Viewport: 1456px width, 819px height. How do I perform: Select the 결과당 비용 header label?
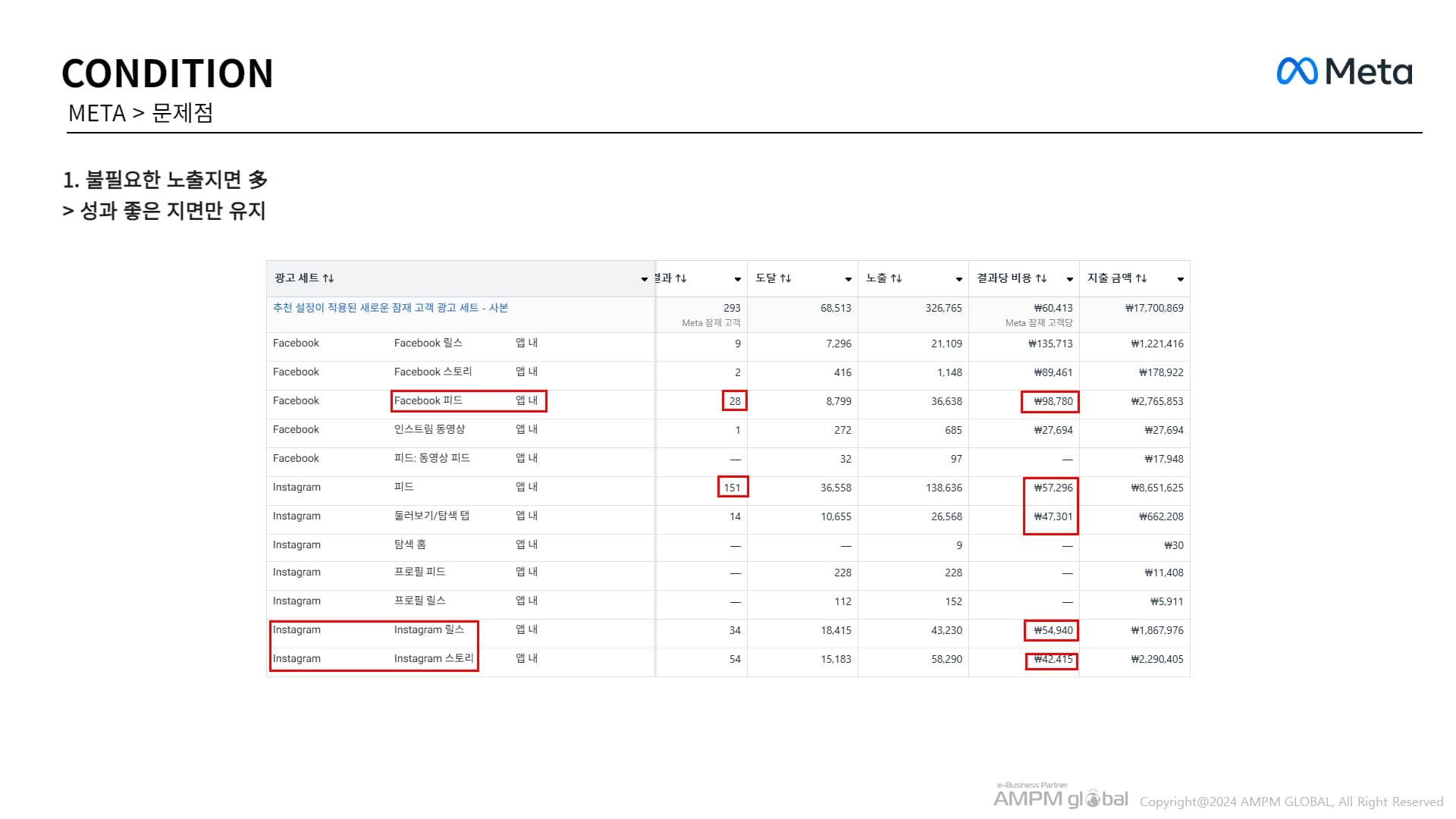coord(1005,278)
